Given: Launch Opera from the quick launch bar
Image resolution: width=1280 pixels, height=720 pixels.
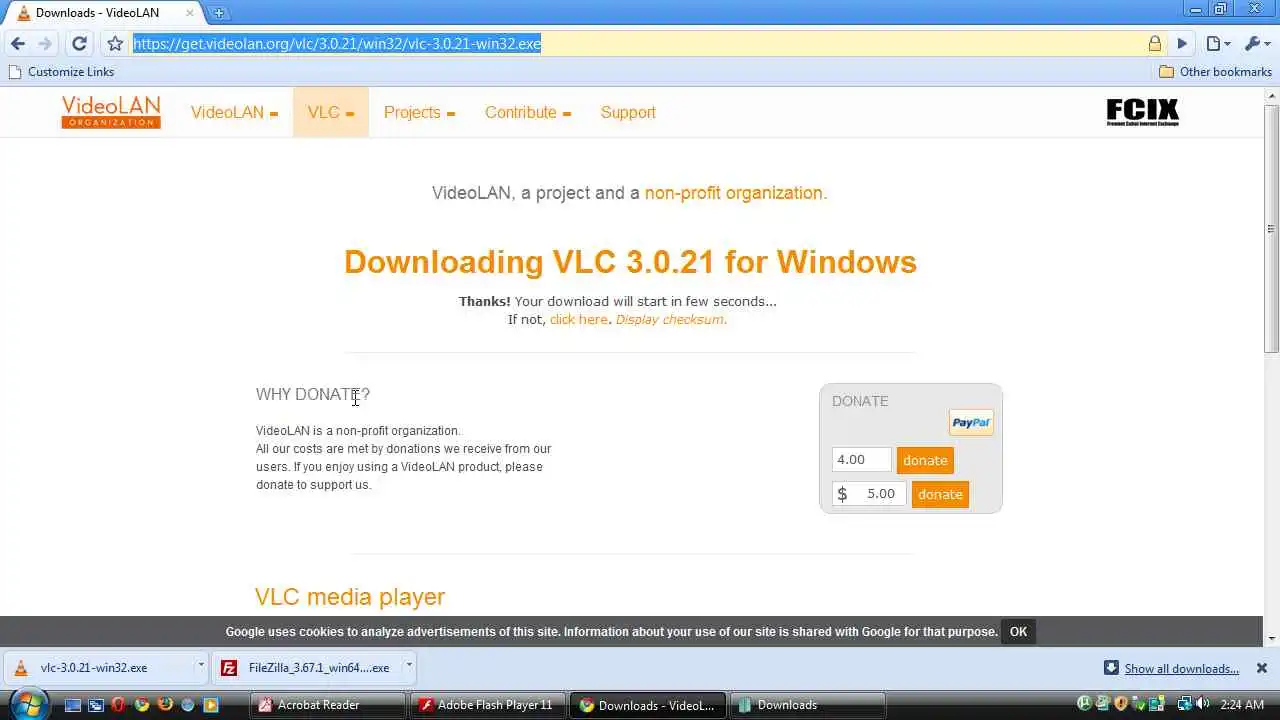Looking at the screenshot, I should 118,705.
